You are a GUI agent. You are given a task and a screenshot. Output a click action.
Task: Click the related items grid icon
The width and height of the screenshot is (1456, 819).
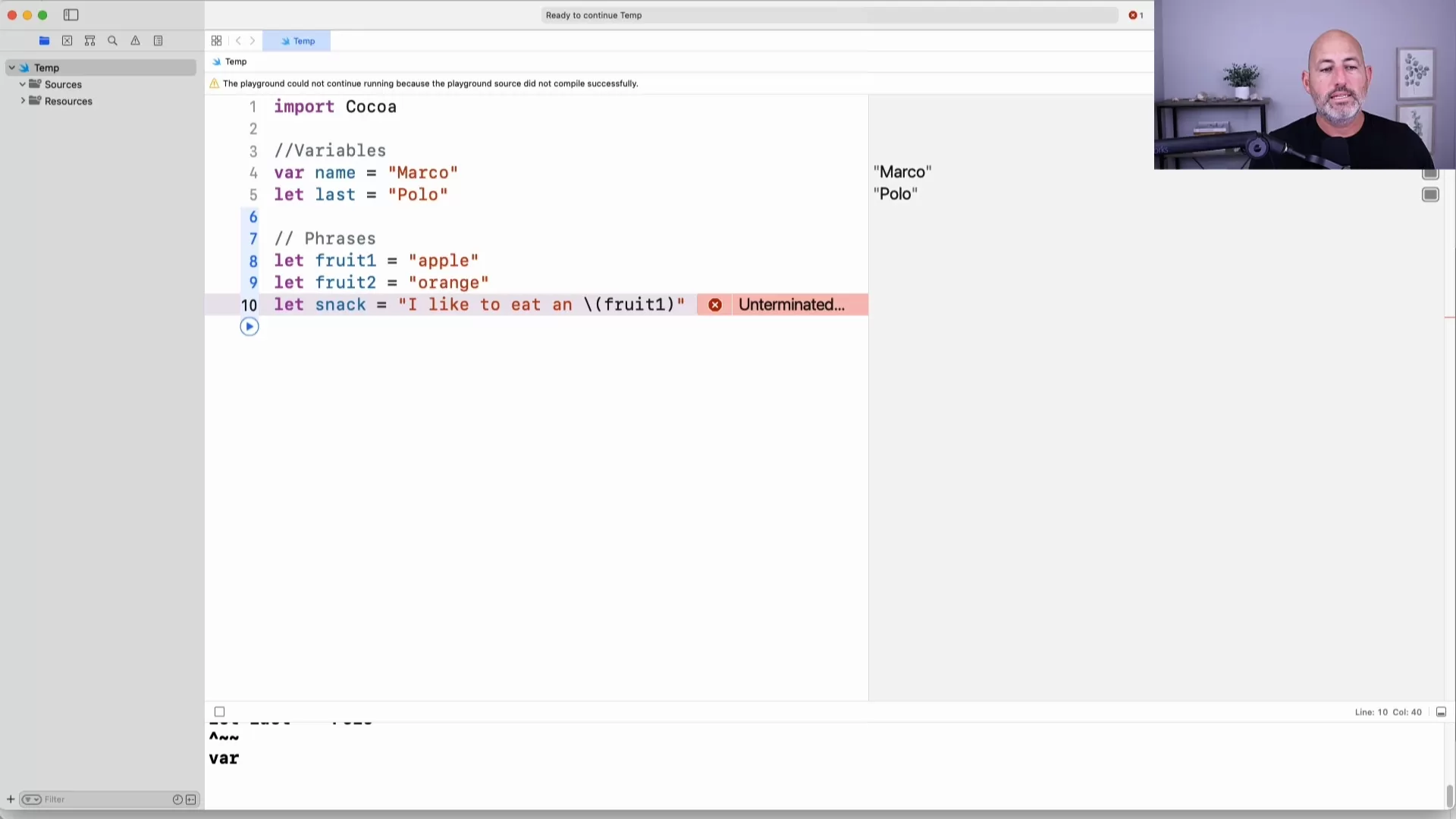click(216, 41)
